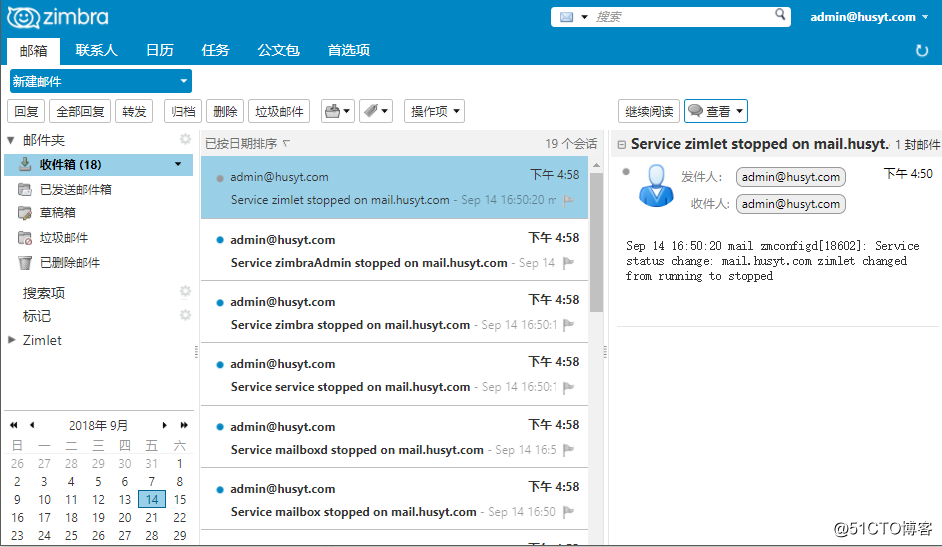Flag the 'Service zimbraAdmin stopped' message

tap(568, 262)
